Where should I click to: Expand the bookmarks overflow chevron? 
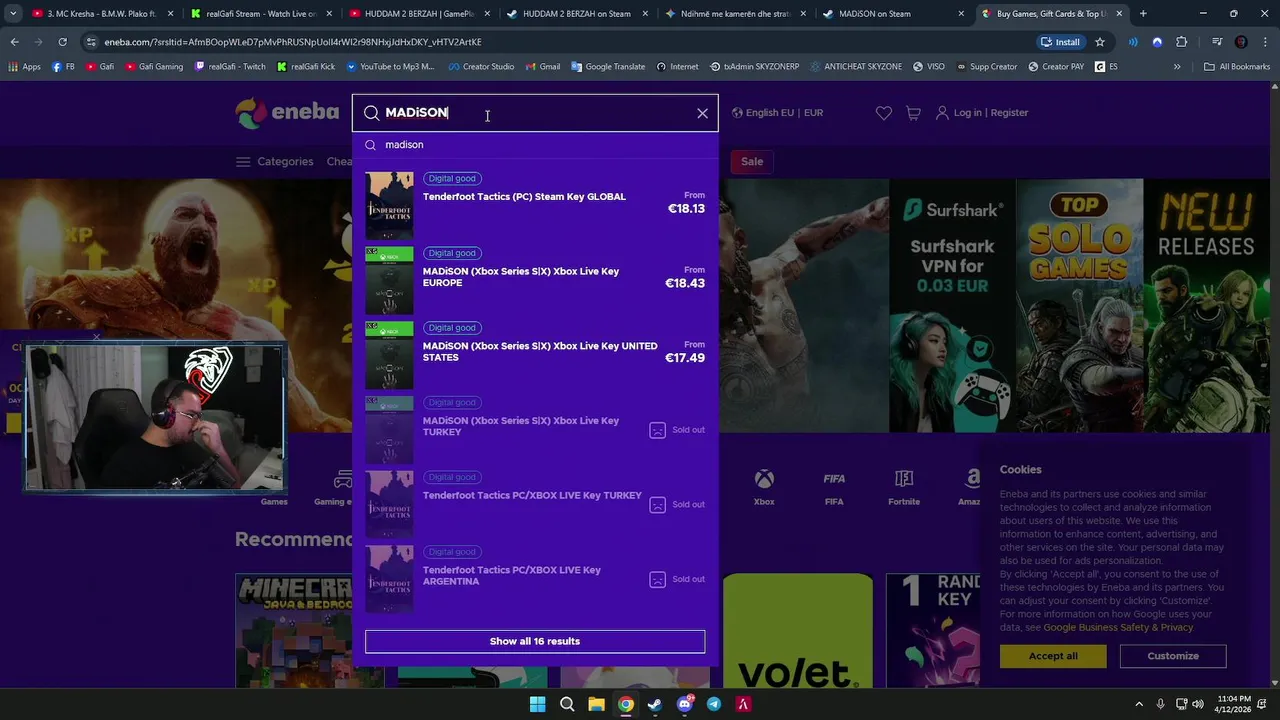point(1177,67)
